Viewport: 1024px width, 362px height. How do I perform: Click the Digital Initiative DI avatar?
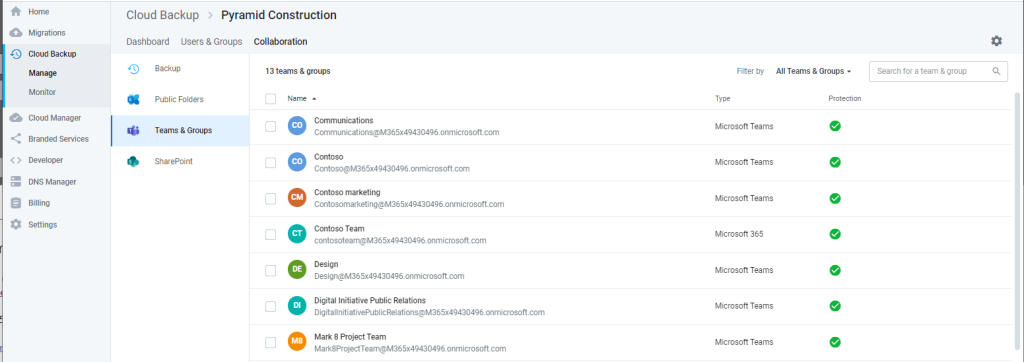pyautogui.click(x=297, y=306)
